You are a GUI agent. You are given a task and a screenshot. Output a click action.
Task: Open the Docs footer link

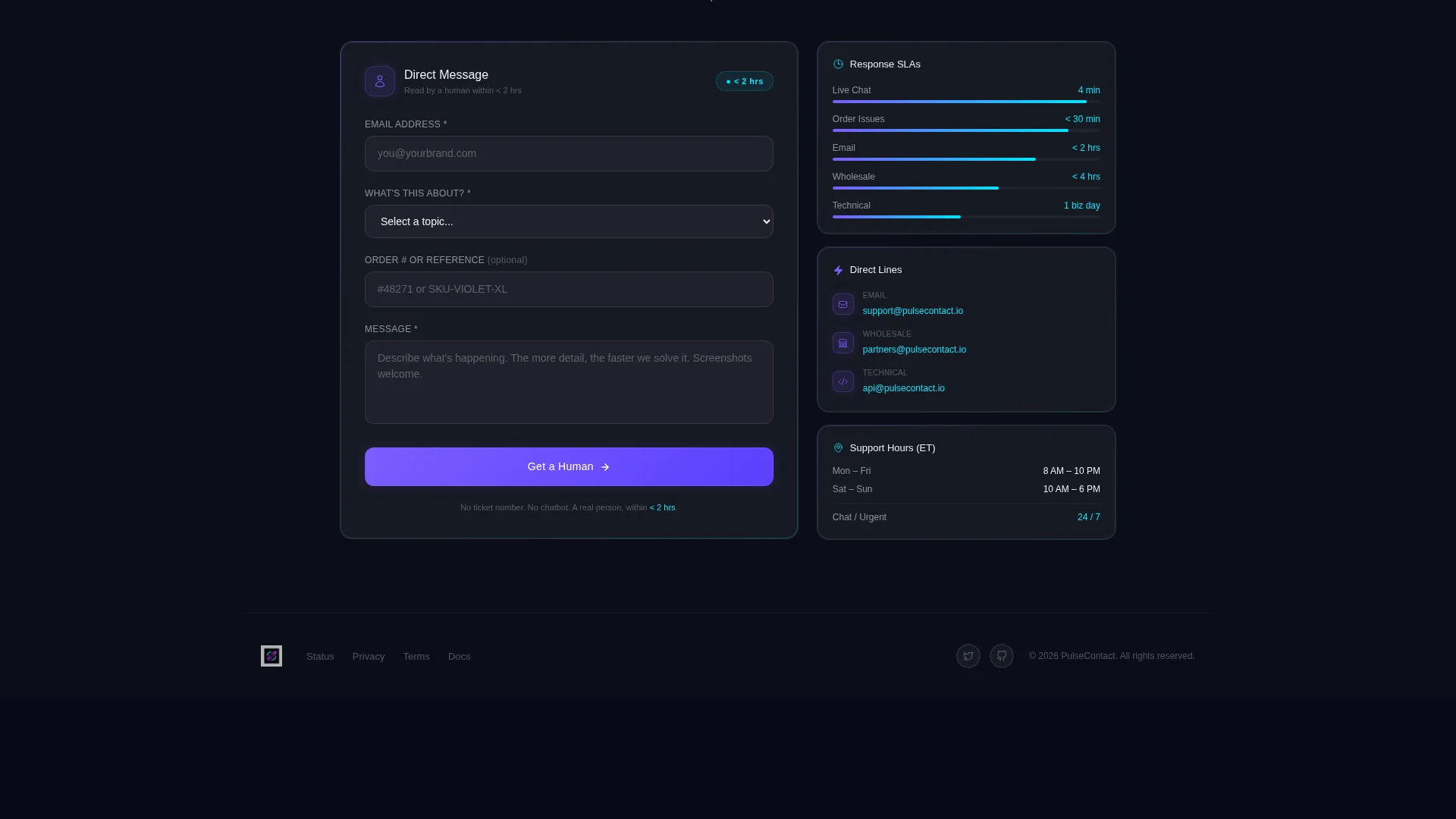click(x=459, y=657)
